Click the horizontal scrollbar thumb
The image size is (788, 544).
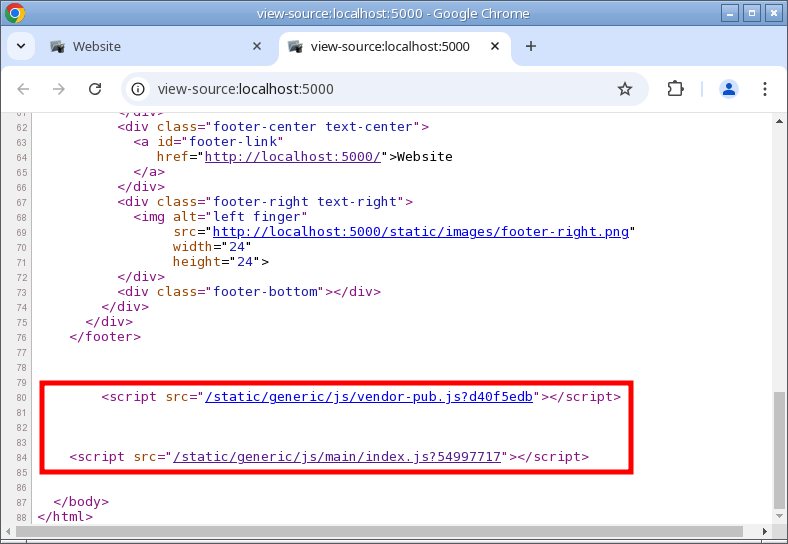pyautogui.click(x=379, y=531)
